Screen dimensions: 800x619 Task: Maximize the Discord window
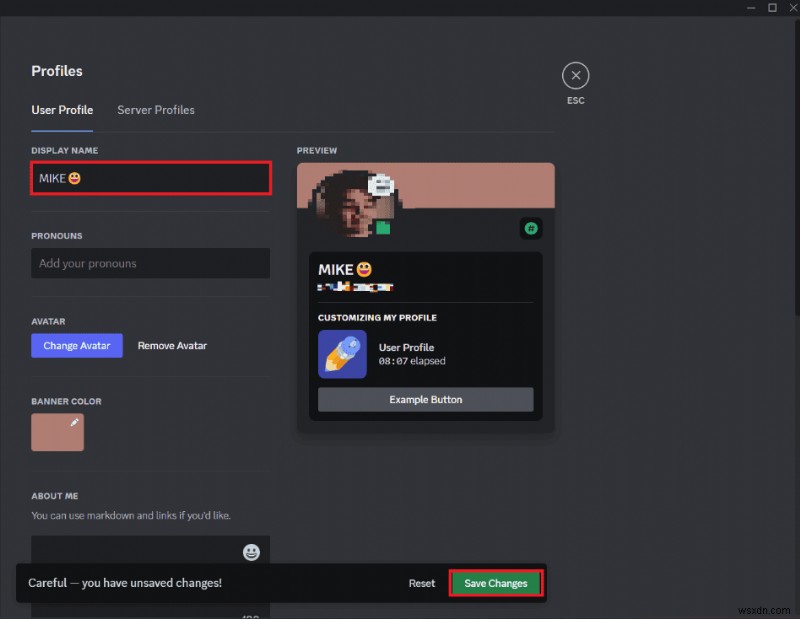[772, 8]
